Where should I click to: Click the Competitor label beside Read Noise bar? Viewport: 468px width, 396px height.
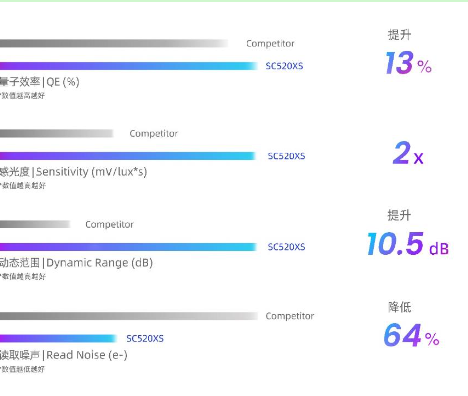pyautogui.click(x=290, y=316)
